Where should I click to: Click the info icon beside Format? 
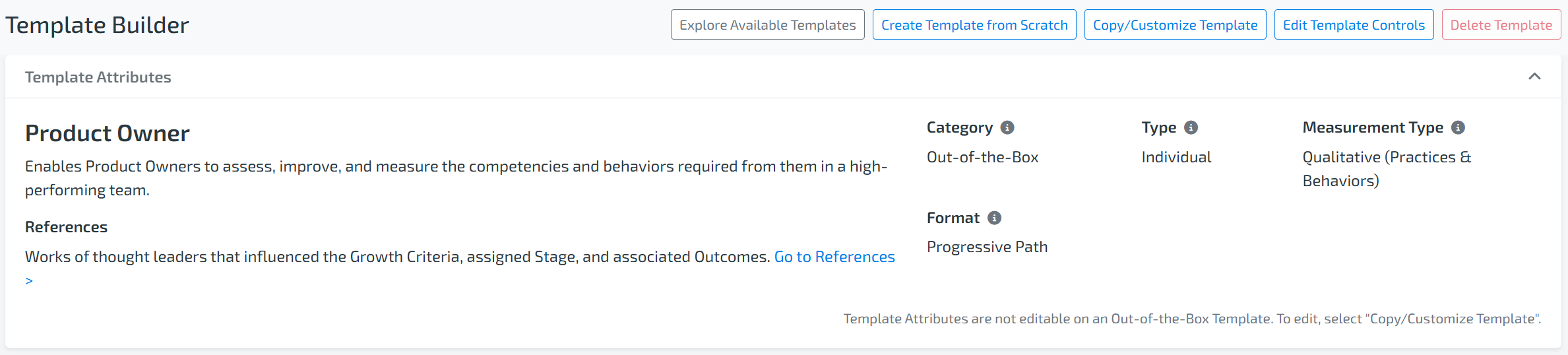(995, 218)
